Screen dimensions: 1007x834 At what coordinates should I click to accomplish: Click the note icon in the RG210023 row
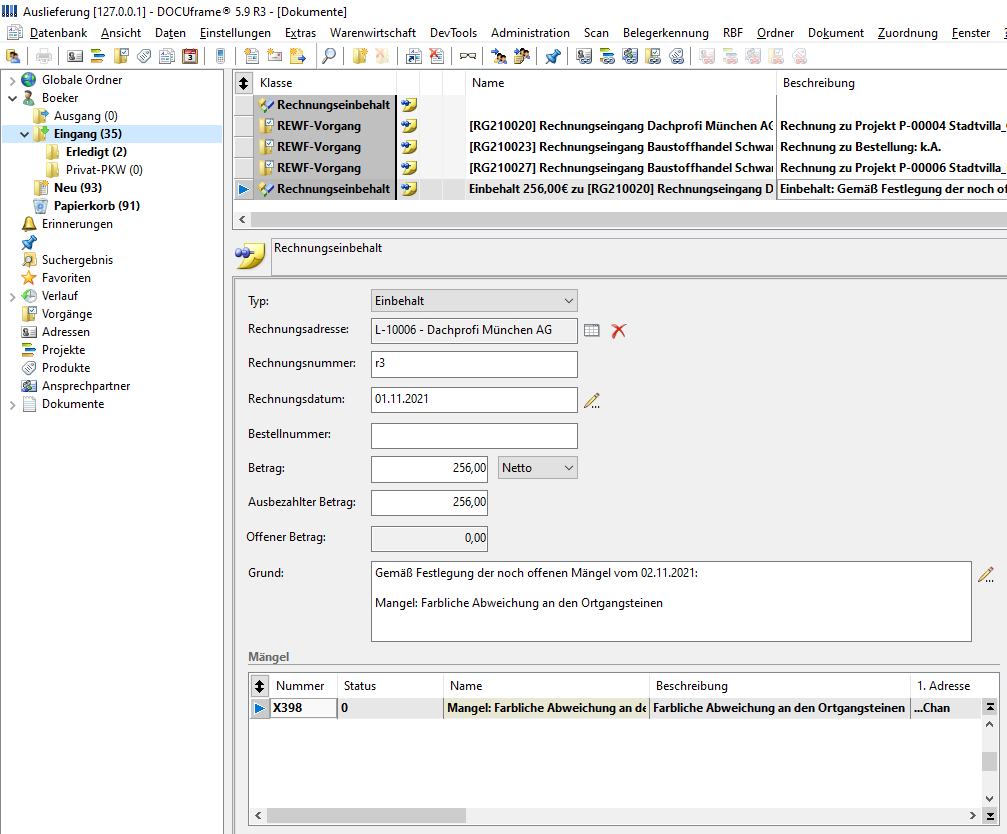click(409, 147)
